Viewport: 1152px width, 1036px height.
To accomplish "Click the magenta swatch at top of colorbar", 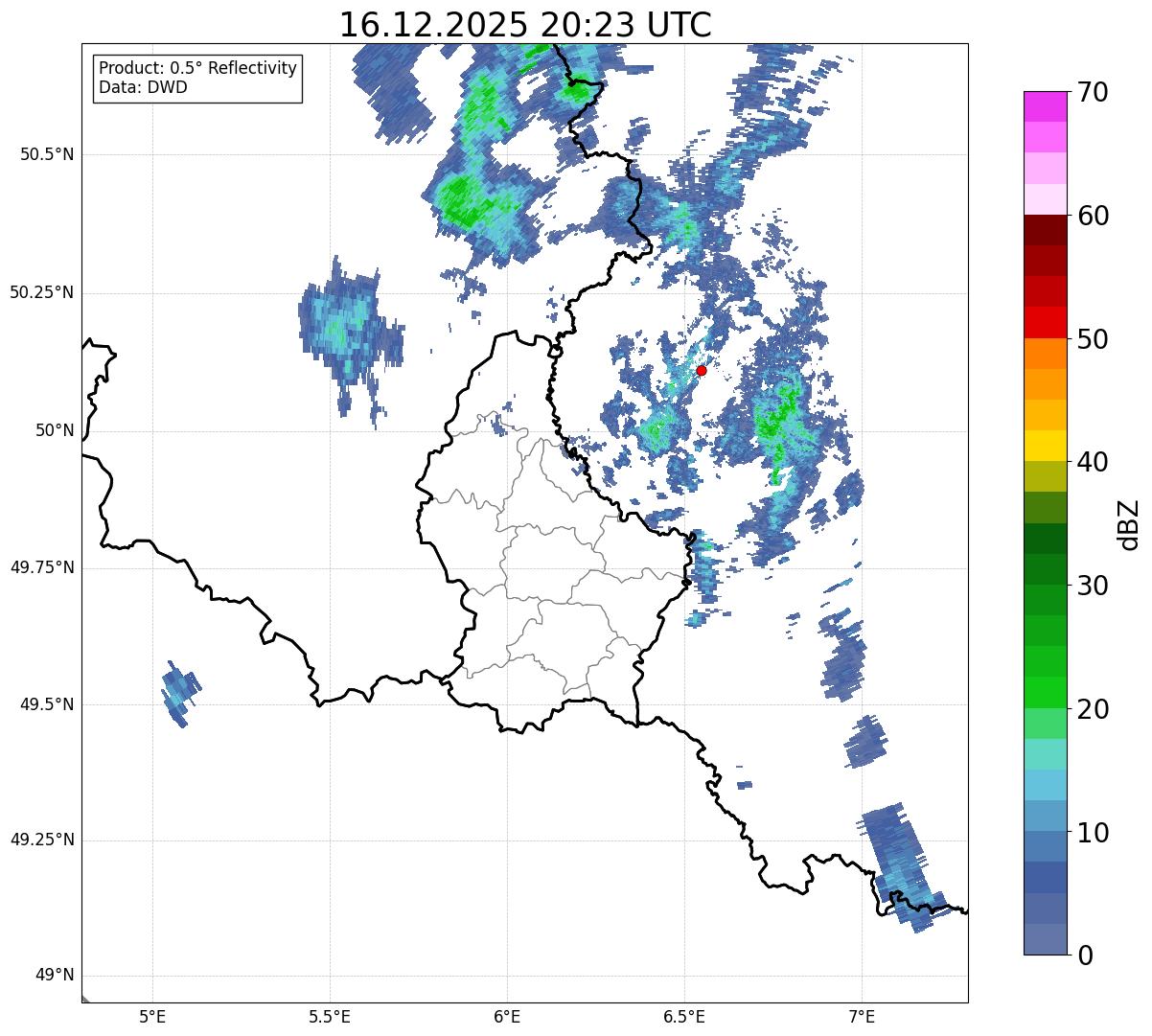I will (1045, 106).
